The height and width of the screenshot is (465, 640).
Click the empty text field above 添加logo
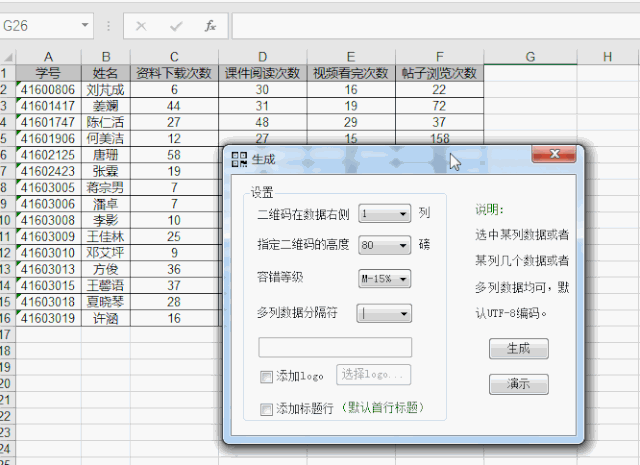click(x=335, y=347)
